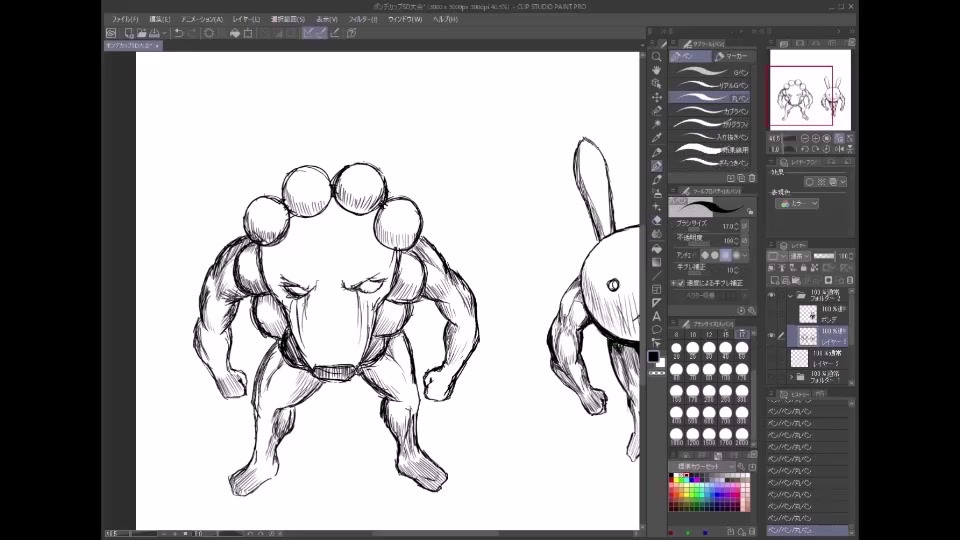Select the Eyedropper tool

tap(656, 138)
